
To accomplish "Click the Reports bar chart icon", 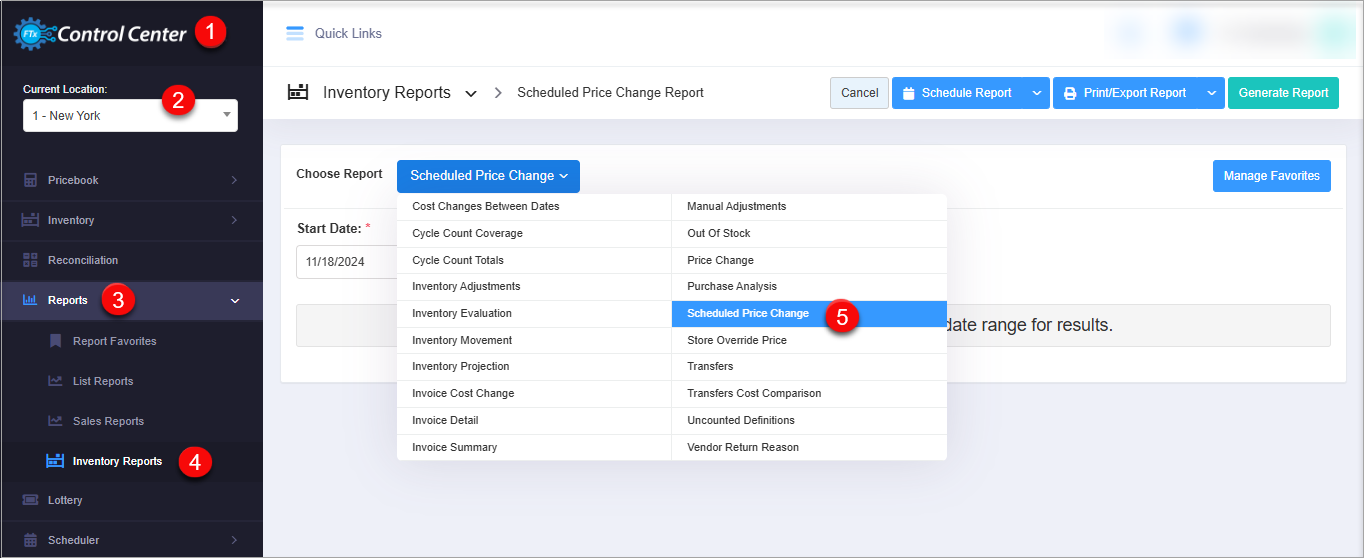I will coord(30,300).
